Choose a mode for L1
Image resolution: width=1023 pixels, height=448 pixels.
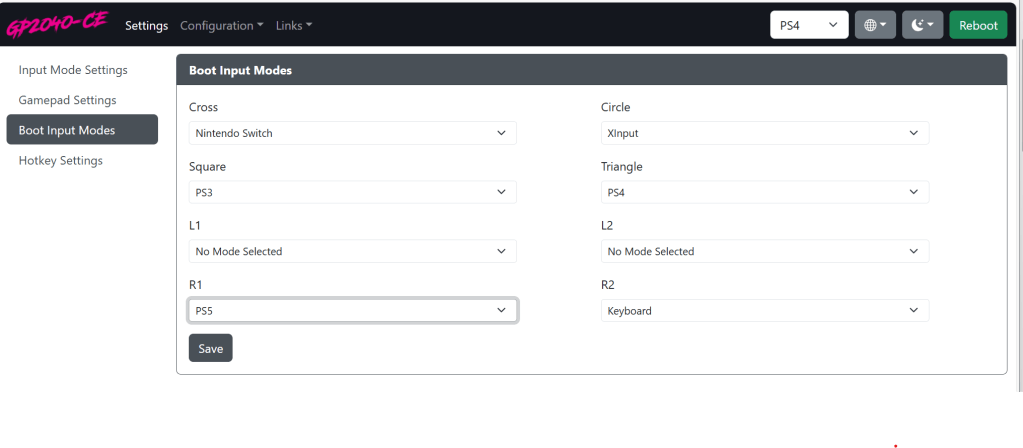point(352,251)
